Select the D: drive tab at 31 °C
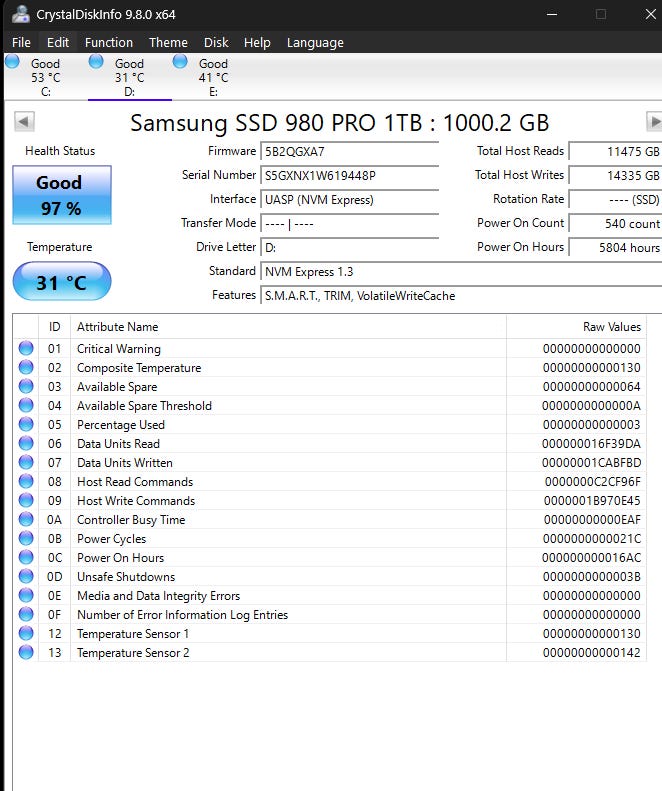This screenshot has width=662, height=791. click(x=130, y=77)
